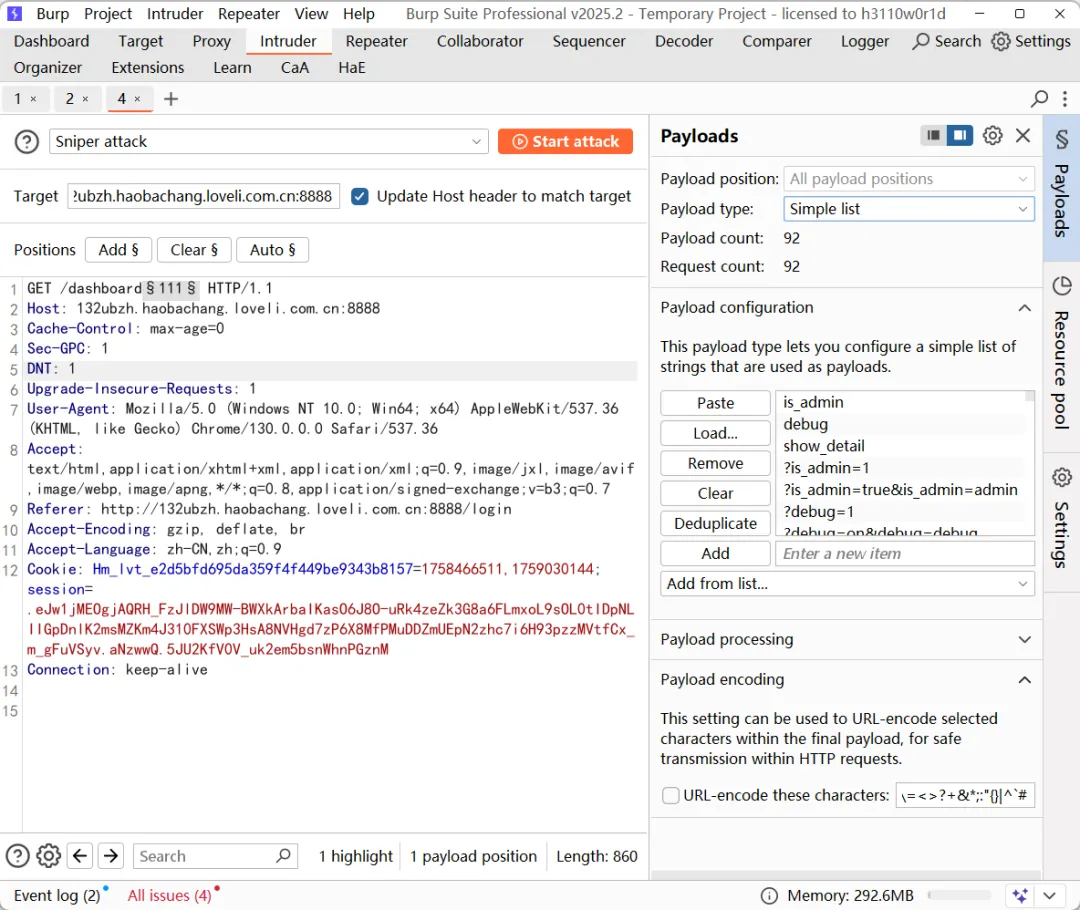Open the Sniper attack type dropdown
This screenshot has width=1080, height=910.
click(269, 142)
